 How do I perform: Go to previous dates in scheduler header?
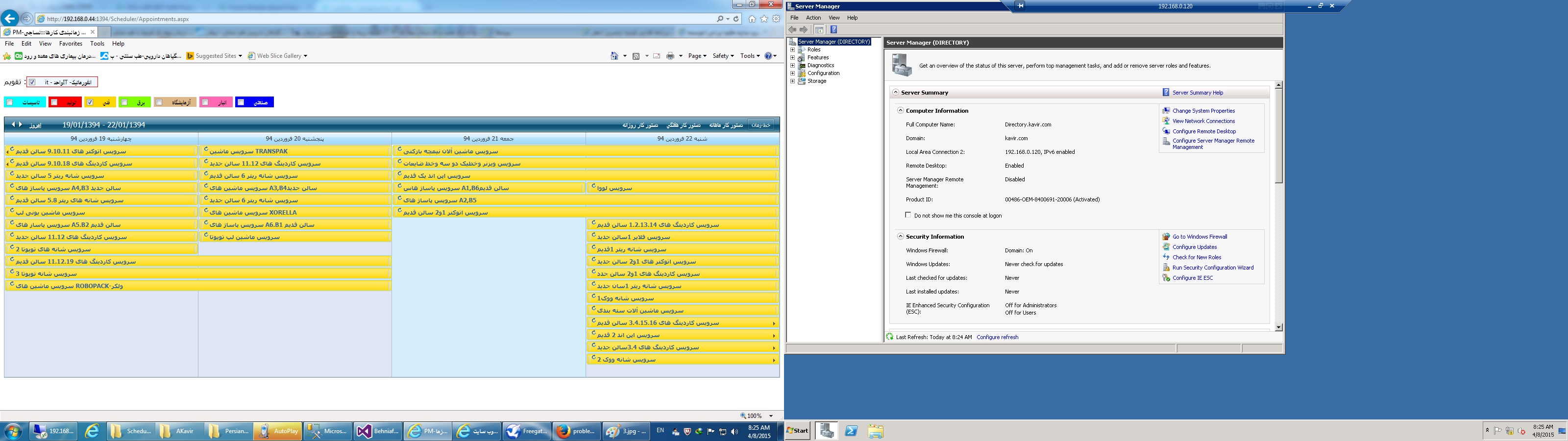(x=13, y=124)
